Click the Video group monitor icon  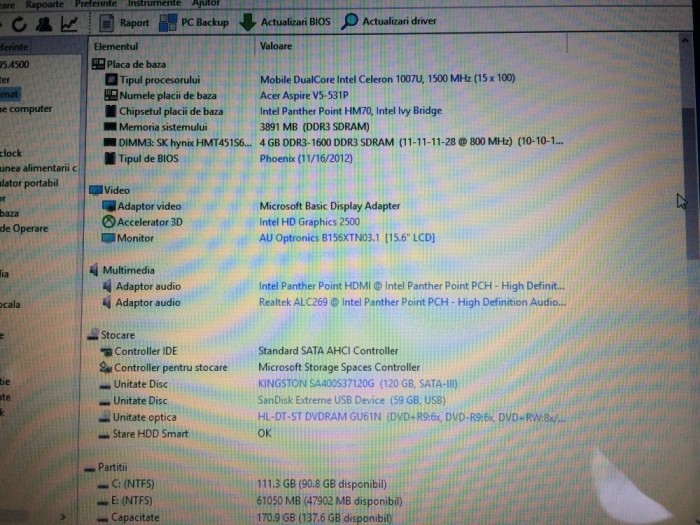pos(96,190)
